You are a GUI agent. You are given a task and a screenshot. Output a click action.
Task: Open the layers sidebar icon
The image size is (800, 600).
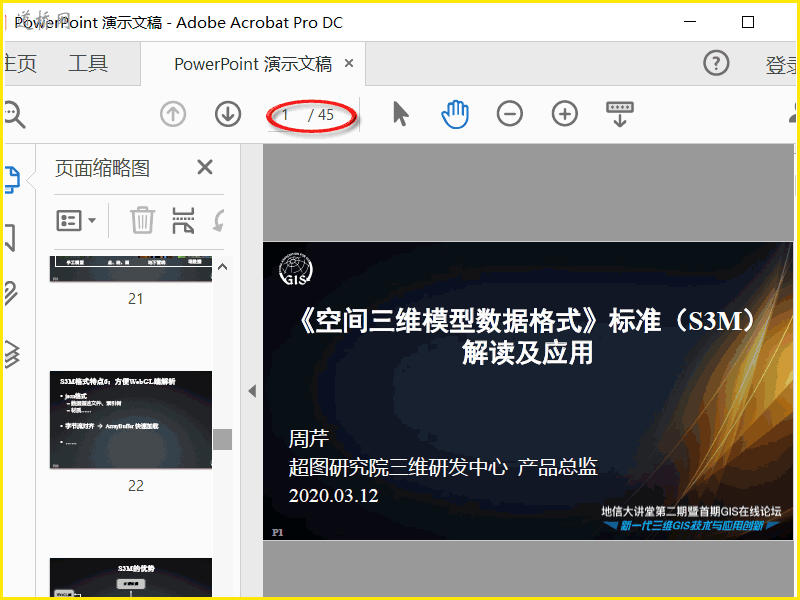[x=12, y=353]
